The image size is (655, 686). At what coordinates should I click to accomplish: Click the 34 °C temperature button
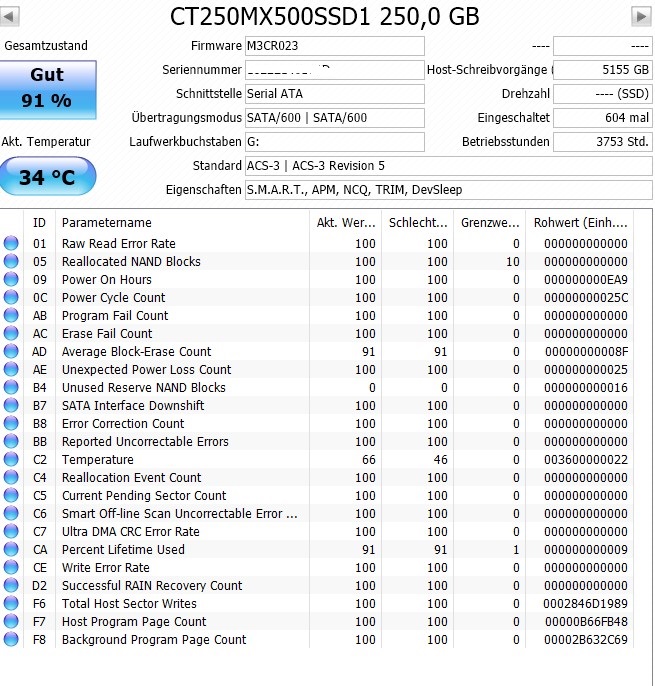[x=48, y=176]
